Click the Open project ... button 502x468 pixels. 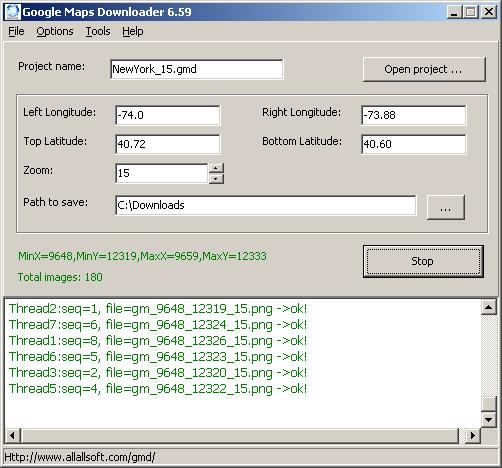tap(424, 69)
